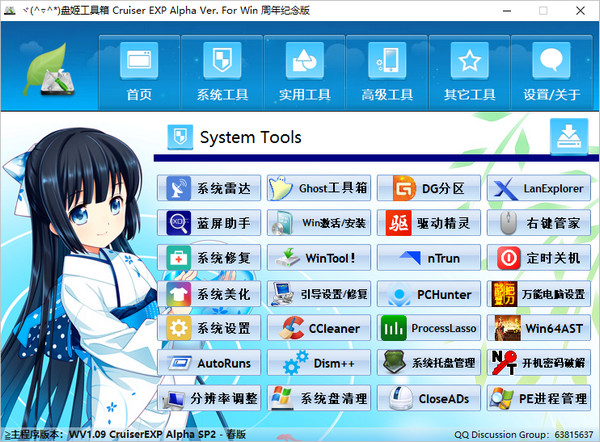Open the 其它工具 tab
Viewport: 600px width, 442px height.
pyautogui.click(x=470, y=73)
